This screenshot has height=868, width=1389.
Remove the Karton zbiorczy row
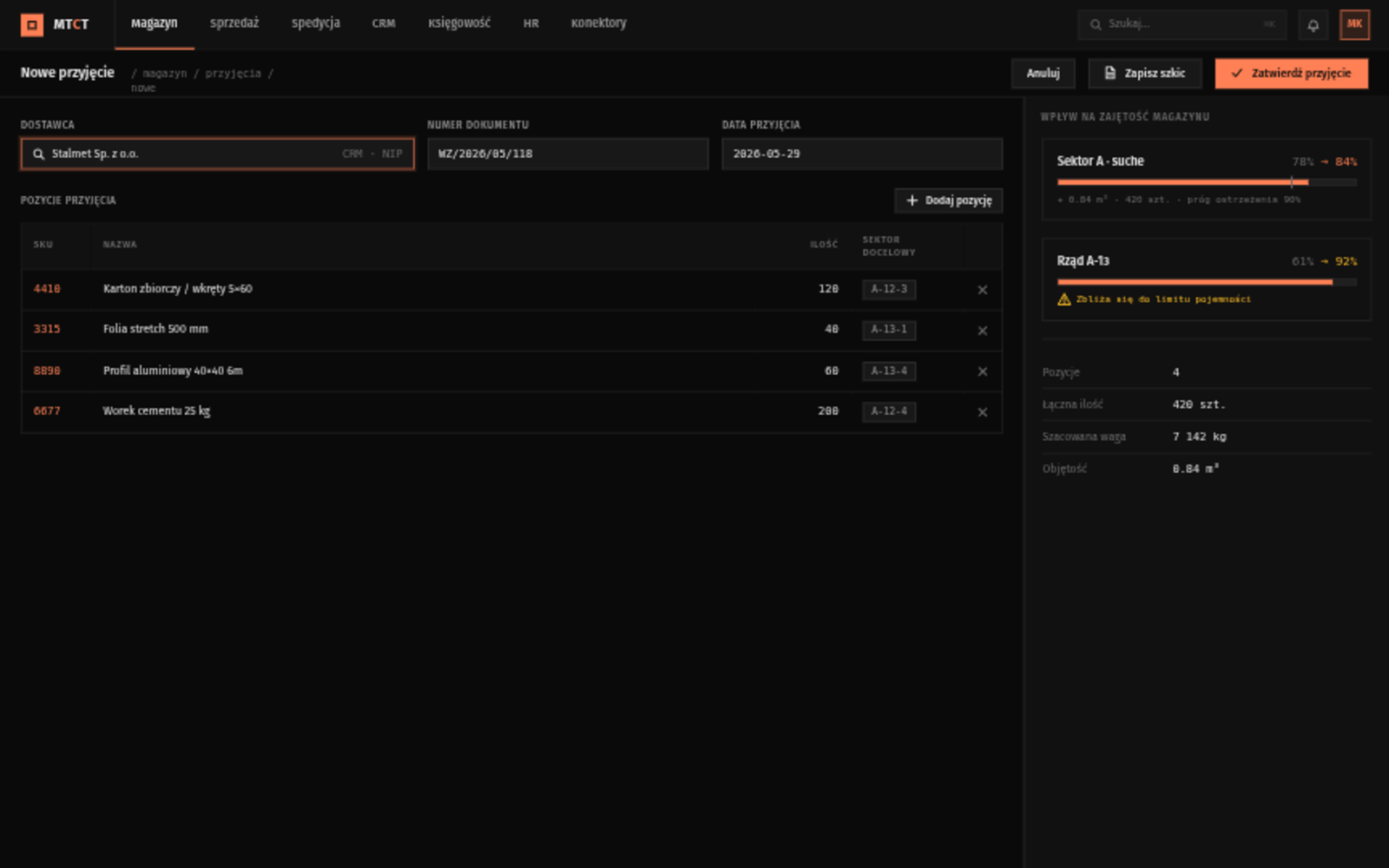(x=983, y=290)
